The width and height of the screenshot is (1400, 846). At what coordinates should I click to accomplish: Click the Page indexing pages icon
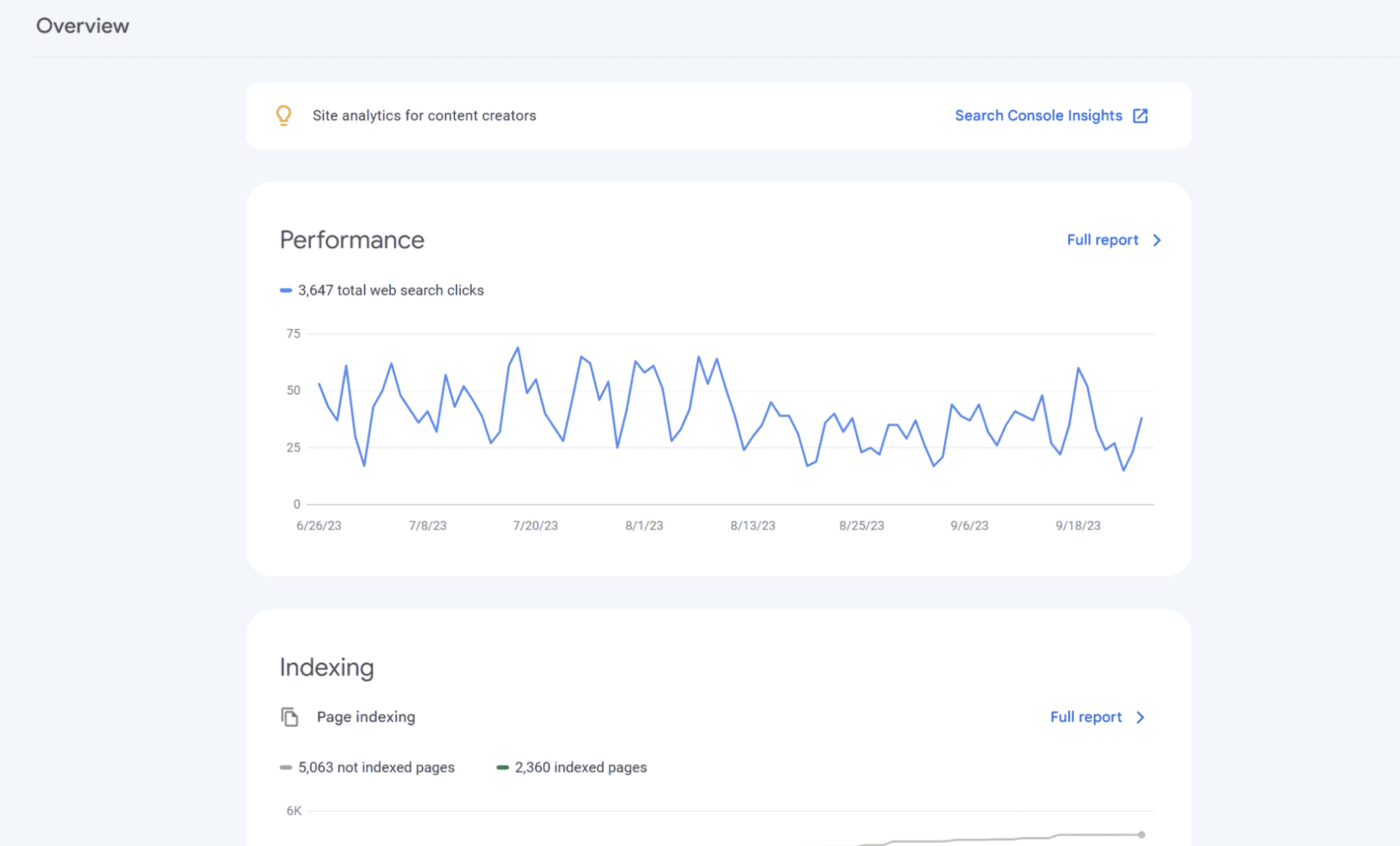click(x=290, y=717)
